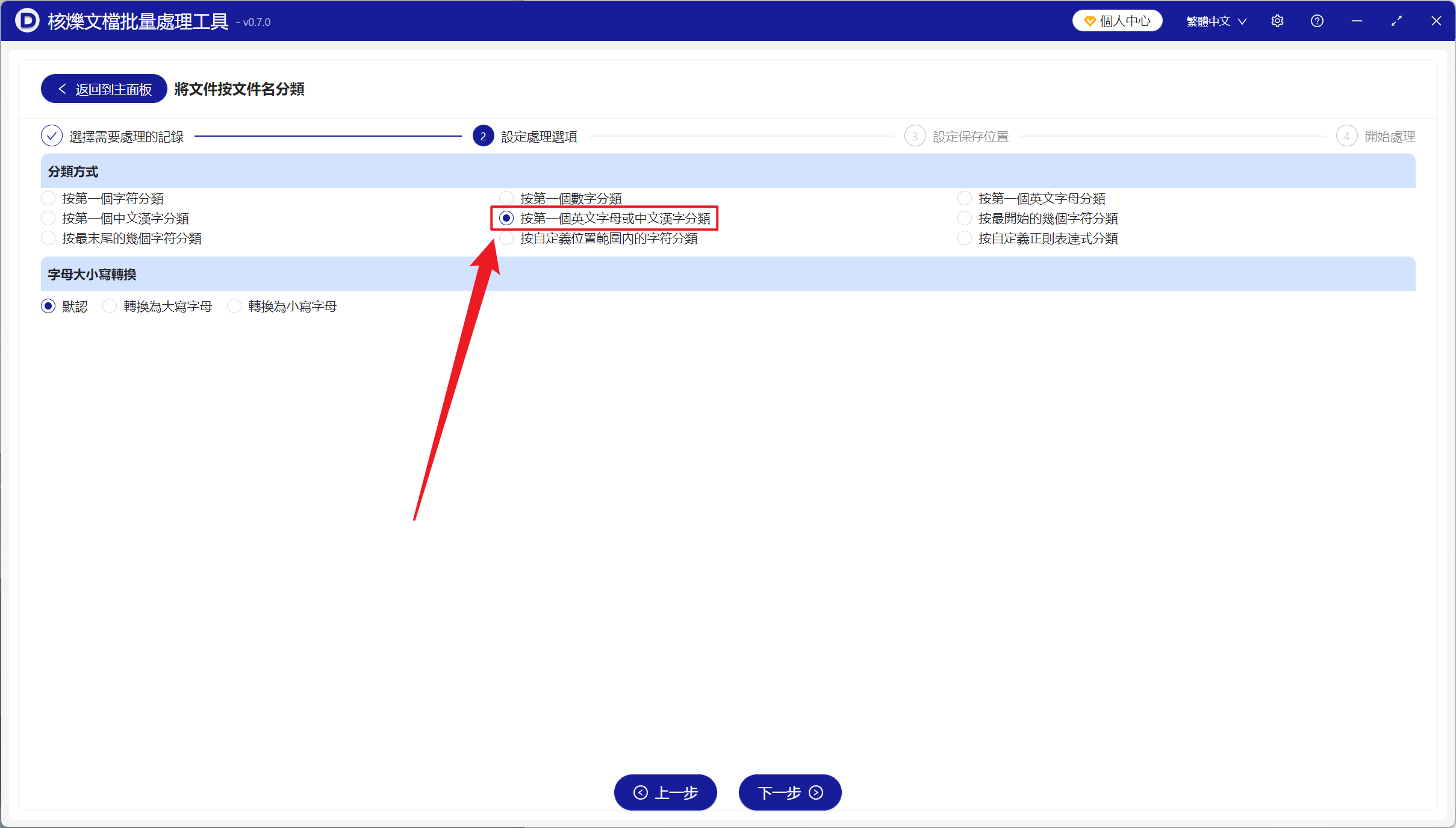Click the app logo icon in title bar
Image resolution: width=1456 pixels, height=828 pixels.
click(x=27, y=20)
